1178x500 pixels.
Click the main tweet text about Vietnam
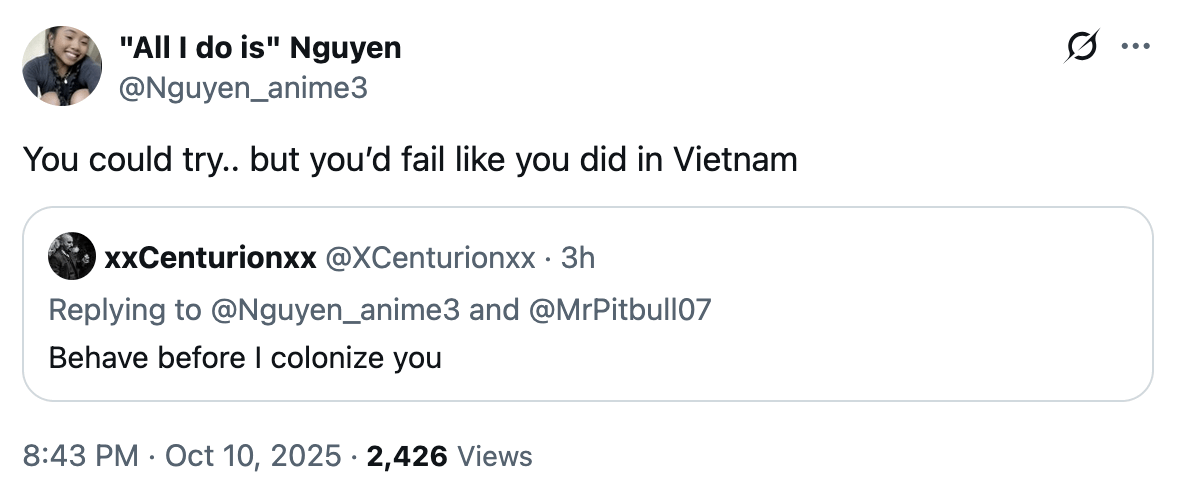[x=410, y=160]
